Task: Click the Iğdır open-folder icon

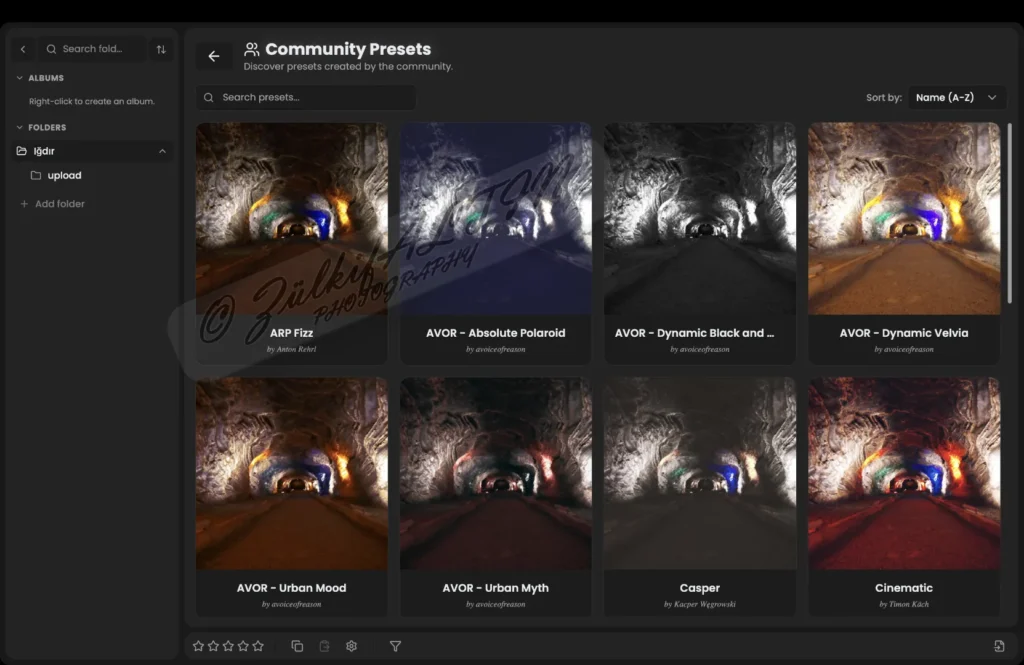Action: (22, 151)
